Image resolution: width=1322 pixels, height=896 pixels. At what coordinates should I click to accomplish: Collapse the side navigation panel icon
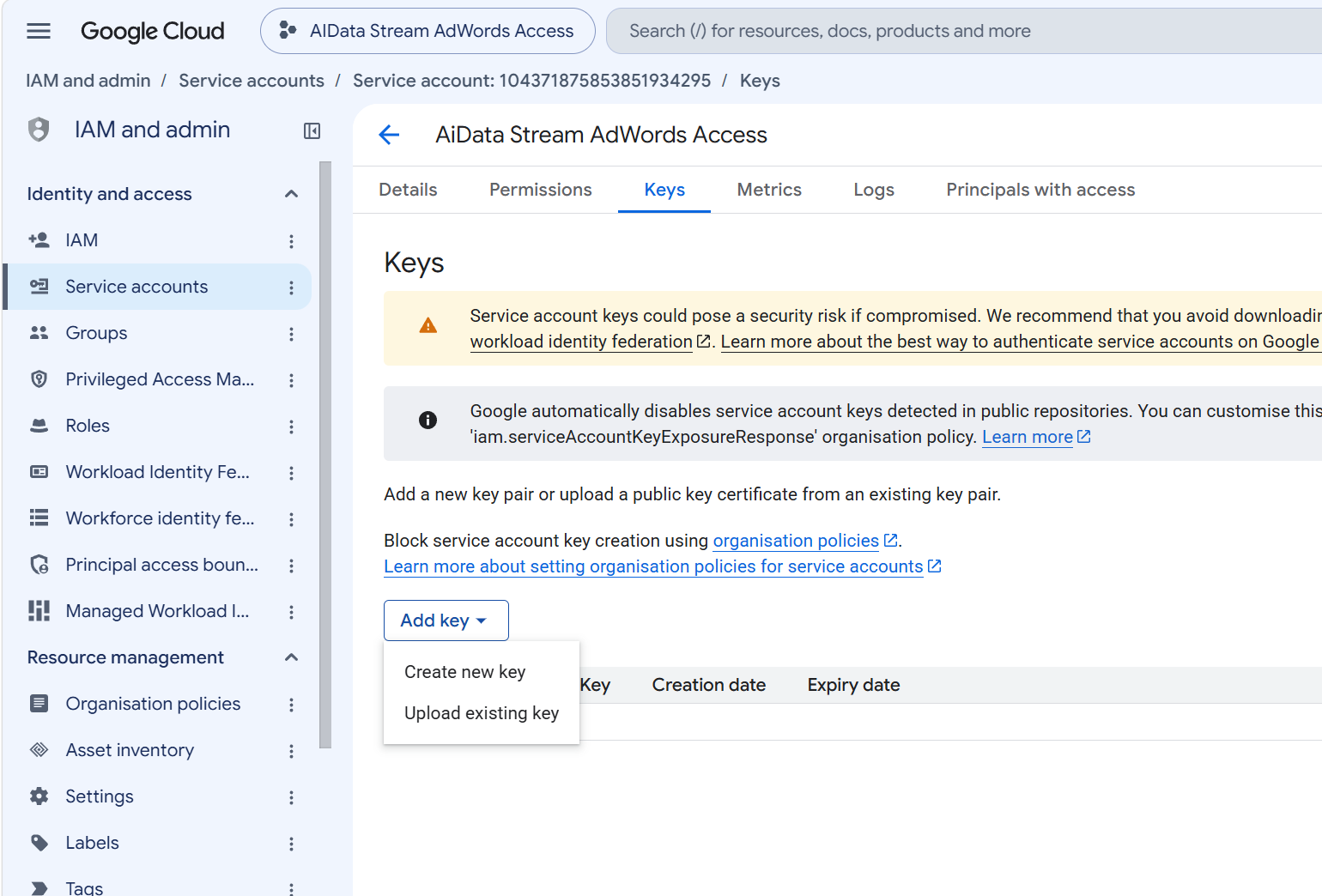pyautogui.click(x=312, y=130)
